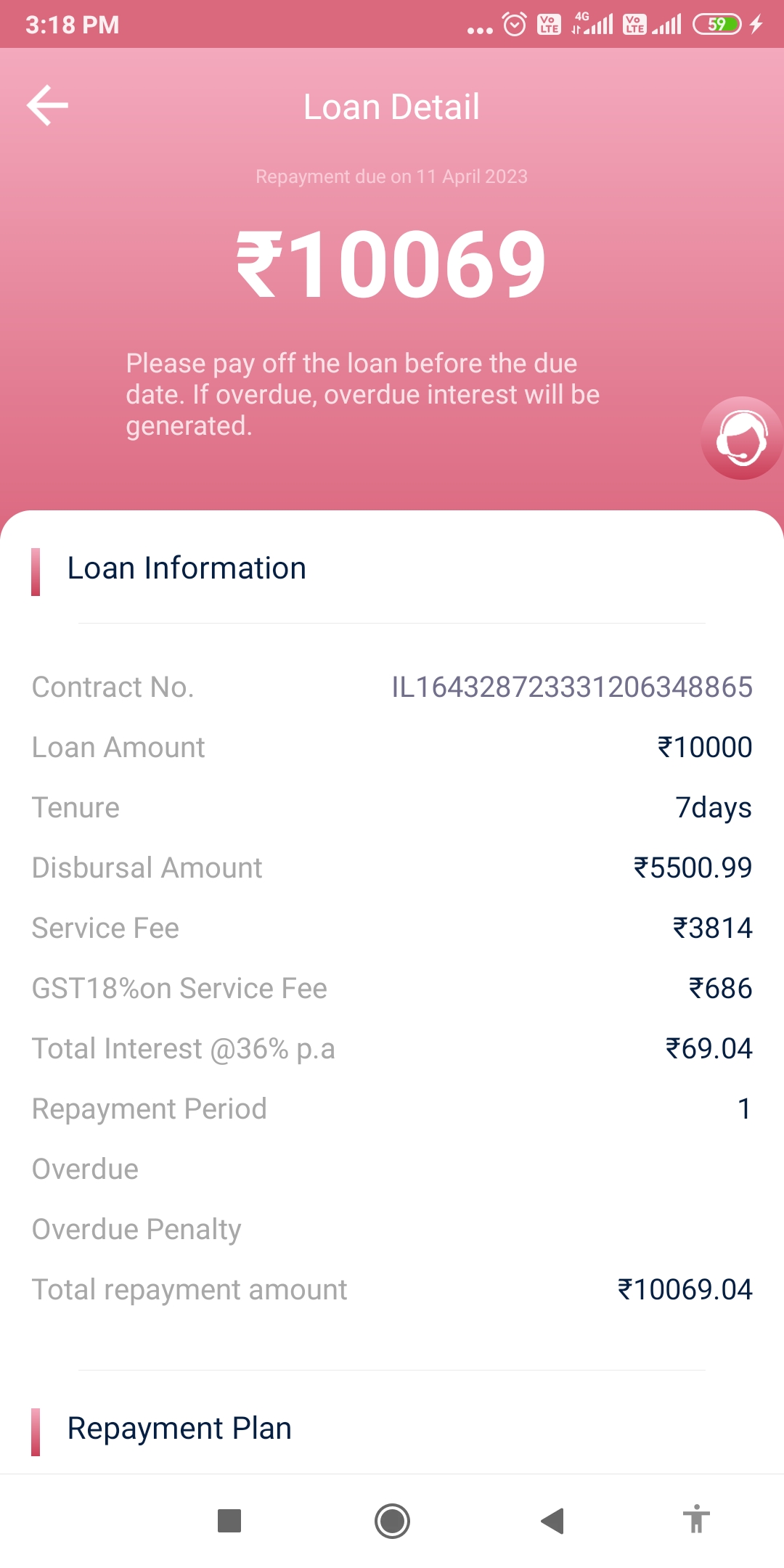Tap the Android back triangle button
Image resolution: width=784 pixels, height=1568 pixels.
pos(552,1521)
